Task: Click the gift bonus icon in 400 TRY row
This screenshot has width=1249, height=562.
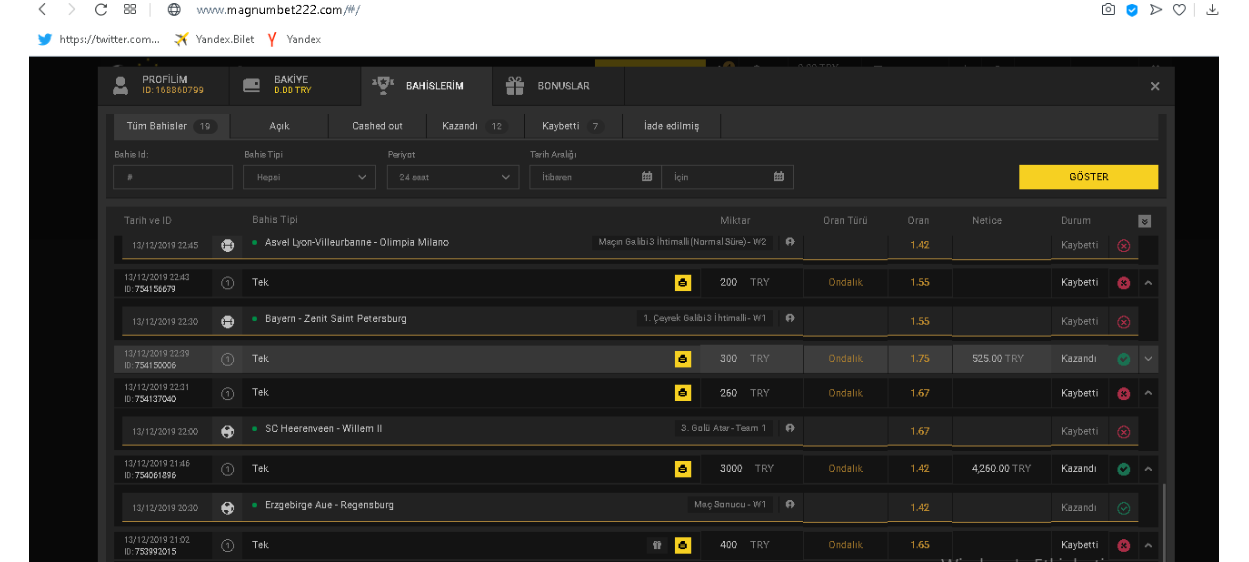Action: pyautogui.click(x=657, y=546)
